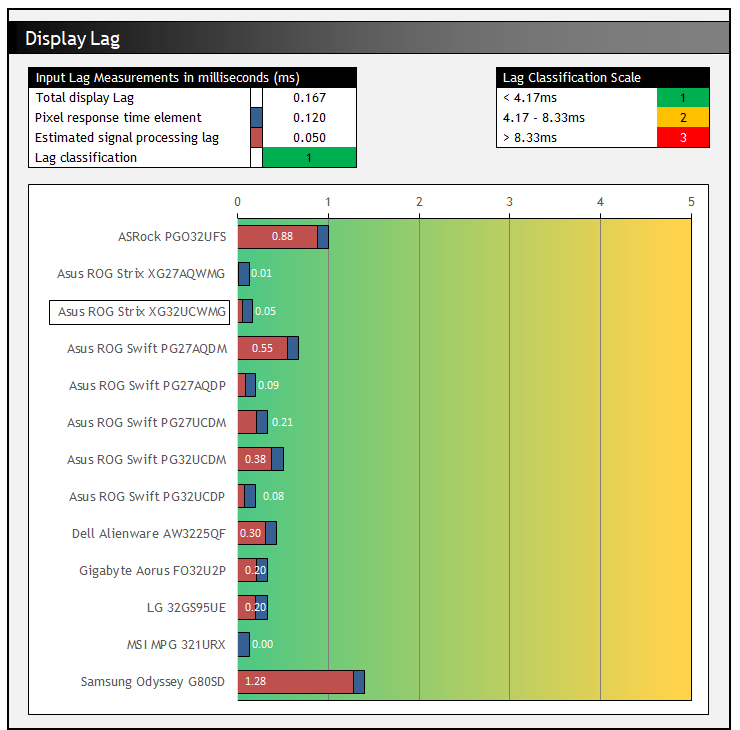Click the Asus ROG Swift PG27AQDM red bar

pos(262,348)
